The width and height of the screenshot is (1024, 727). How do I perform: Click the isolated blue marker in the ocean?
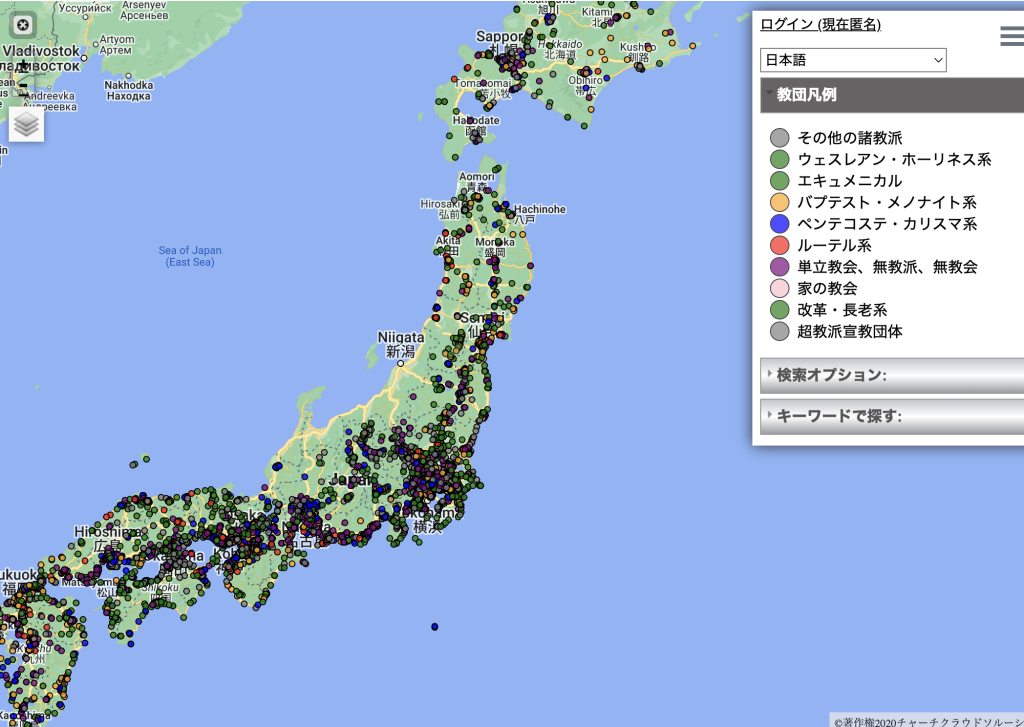[434, 627]
